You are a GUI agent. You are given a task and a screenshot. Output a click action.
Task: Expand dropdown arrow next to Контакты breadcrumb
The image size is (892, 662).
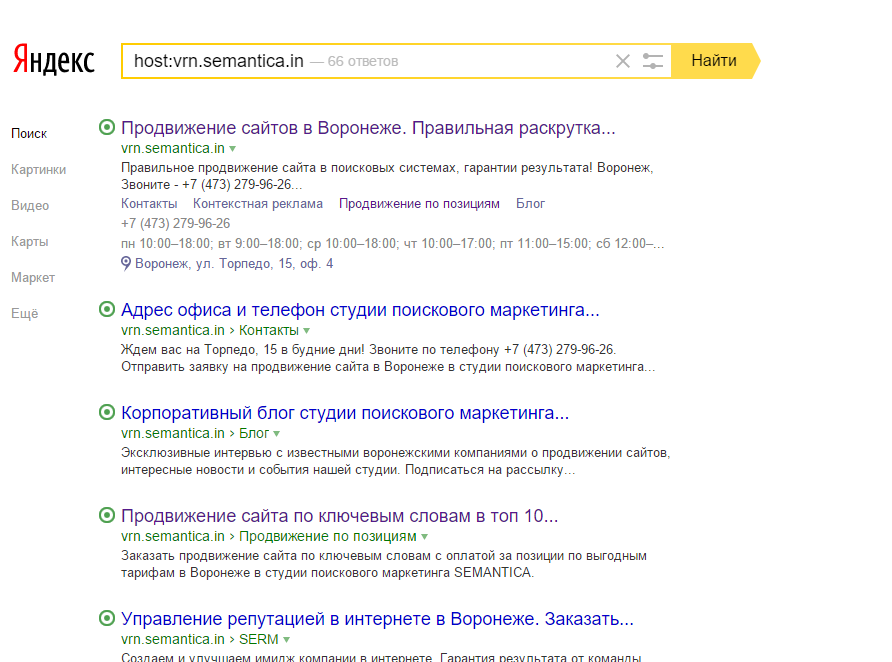click(307, 331)
